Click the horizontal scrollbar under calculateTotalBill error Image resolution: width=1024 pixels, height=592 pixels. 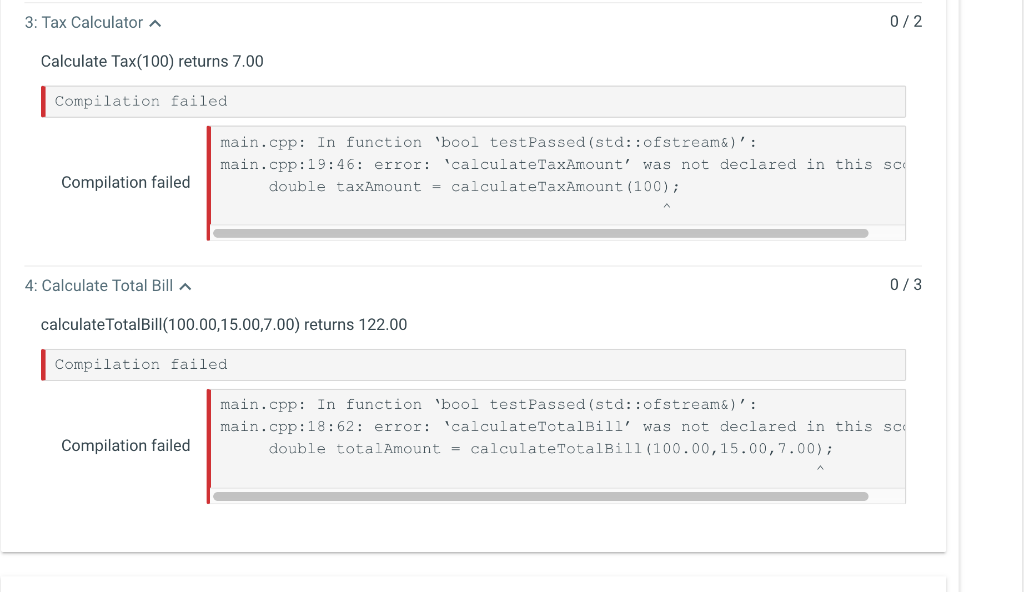point(540,497)
